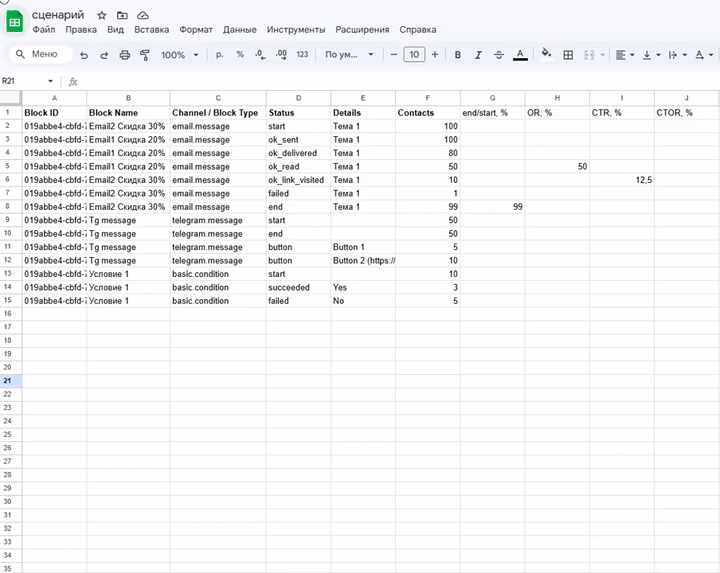Image resolution: width=720 pixels, height=573 pixels.
Task: Click the cloud save status icon
Action: point(143,16)
